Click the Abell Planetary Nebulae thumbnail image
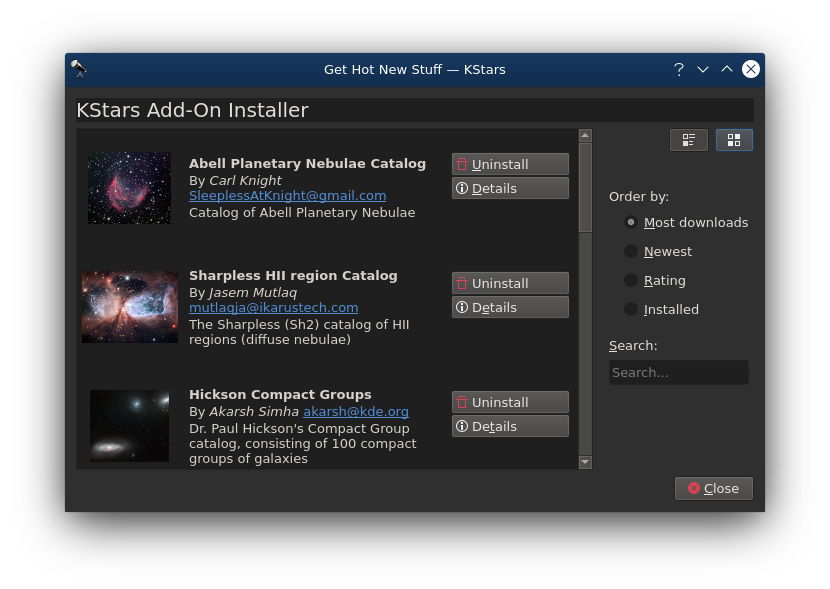 pos(129,188)
